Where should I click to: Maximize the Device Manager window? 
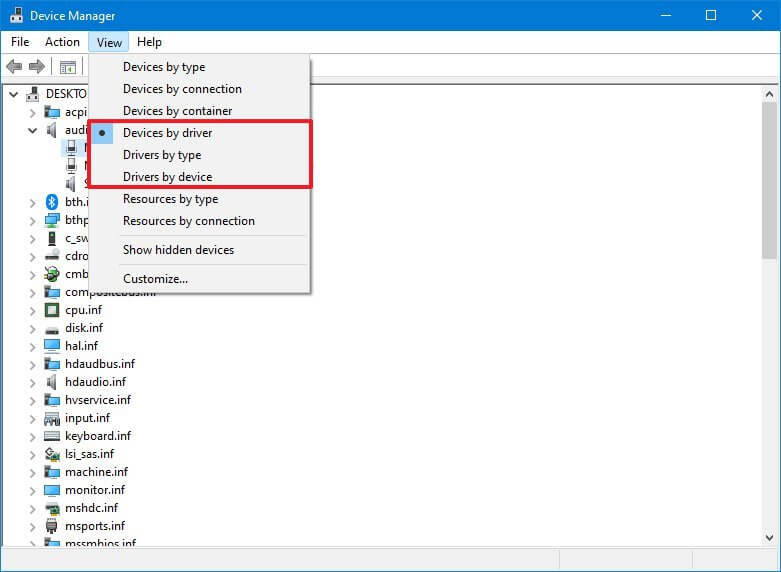tap(711, 15)
